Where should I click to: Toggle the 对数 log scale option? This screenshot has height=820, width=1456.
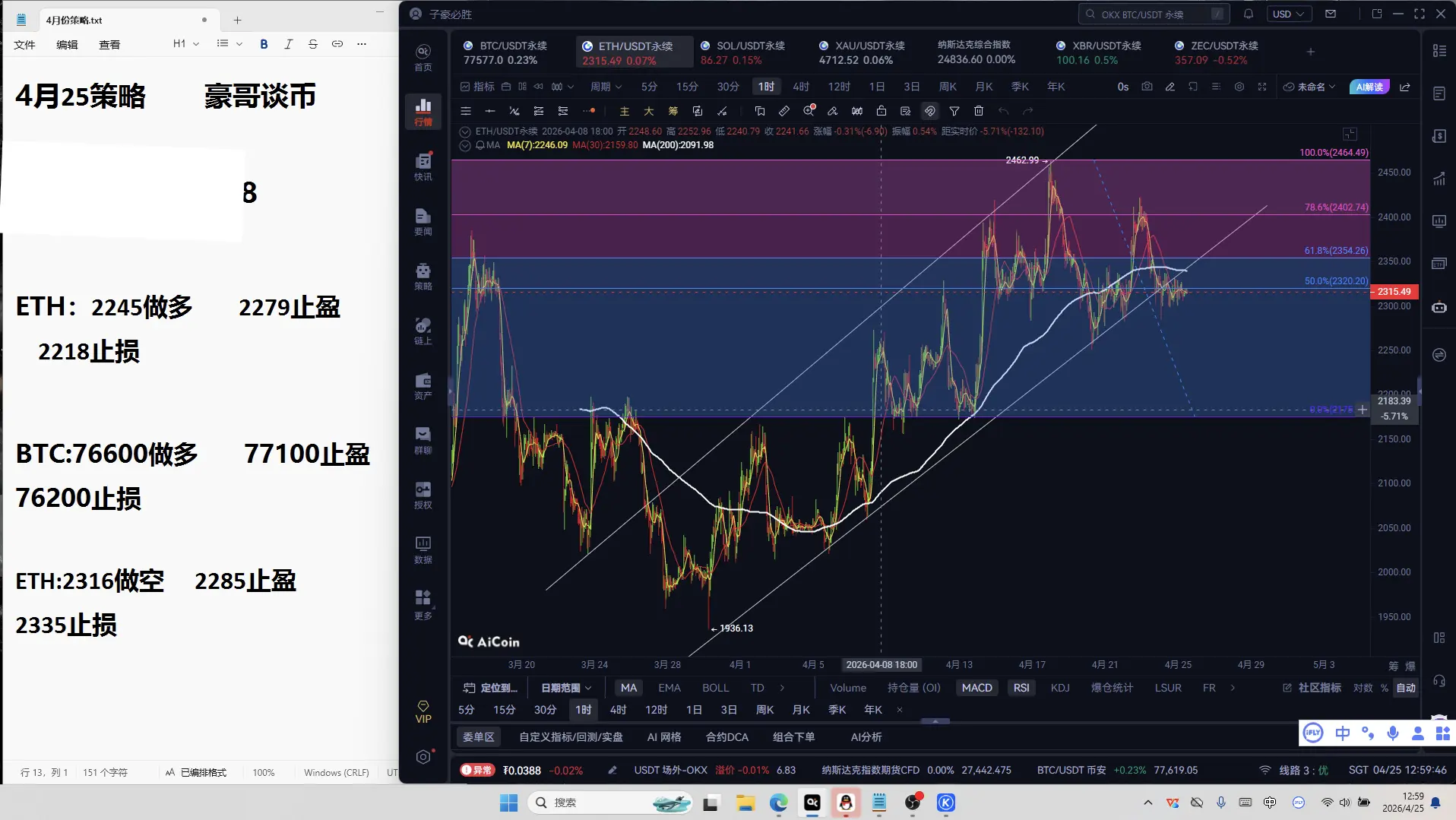[1363, 688]
